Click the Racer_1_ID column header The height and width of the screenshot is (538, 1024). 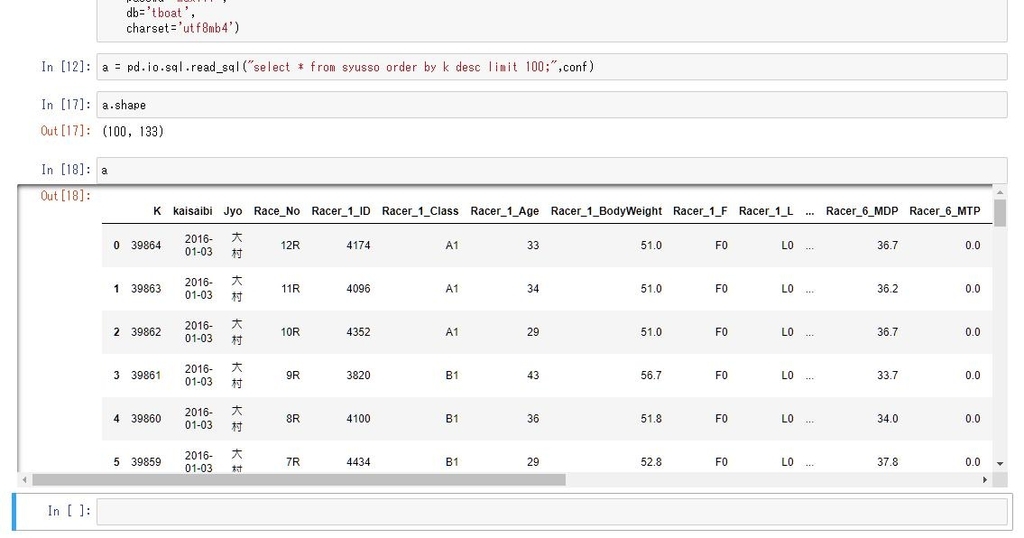tap(341, 211)
